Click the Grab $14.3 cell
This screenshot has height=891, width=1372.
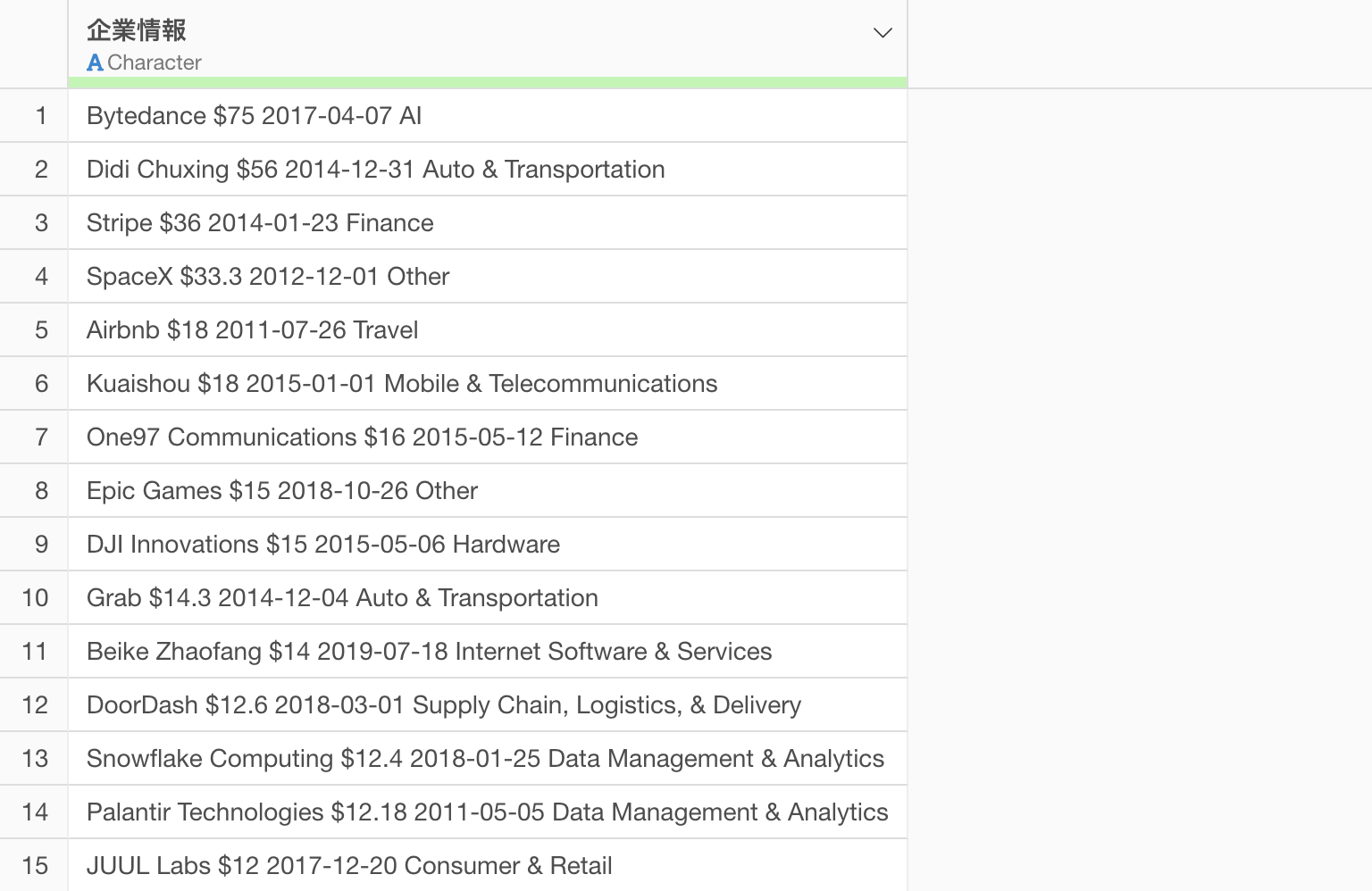(342, 598)
